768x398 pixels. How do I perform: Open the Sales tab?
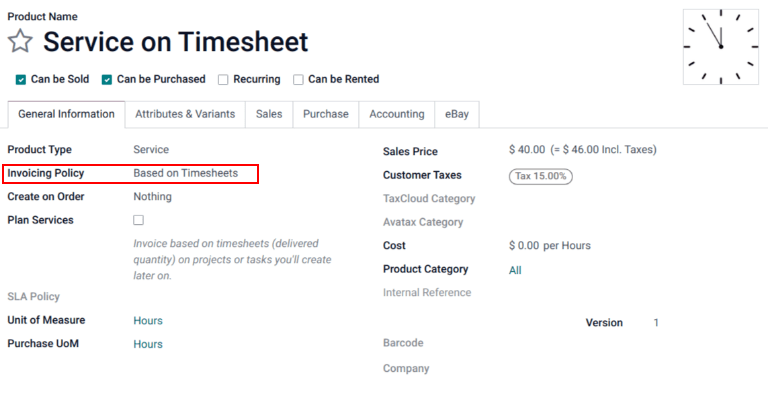tap(269, 114)
